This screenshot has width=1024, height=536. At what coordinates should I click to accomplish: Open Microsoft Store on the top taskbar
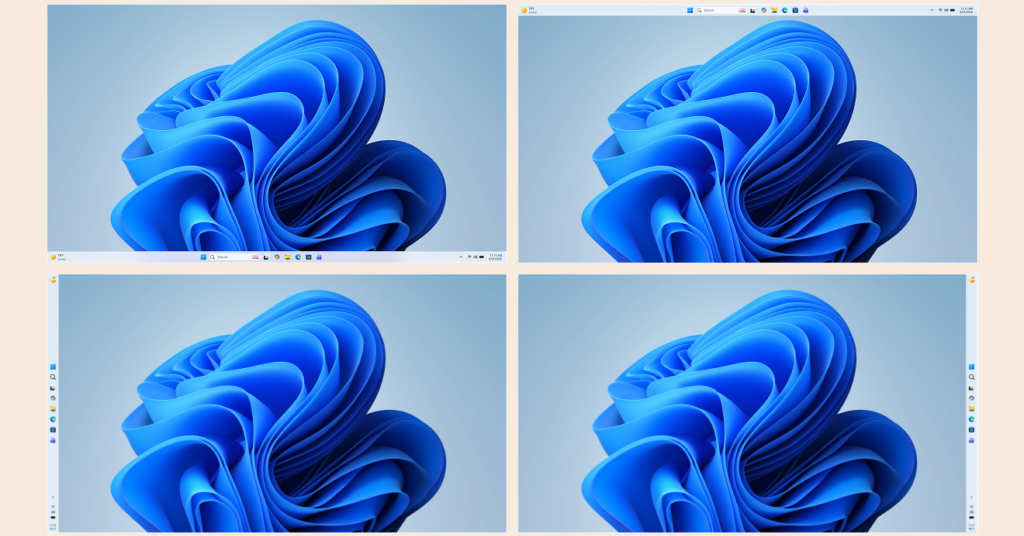795,10
